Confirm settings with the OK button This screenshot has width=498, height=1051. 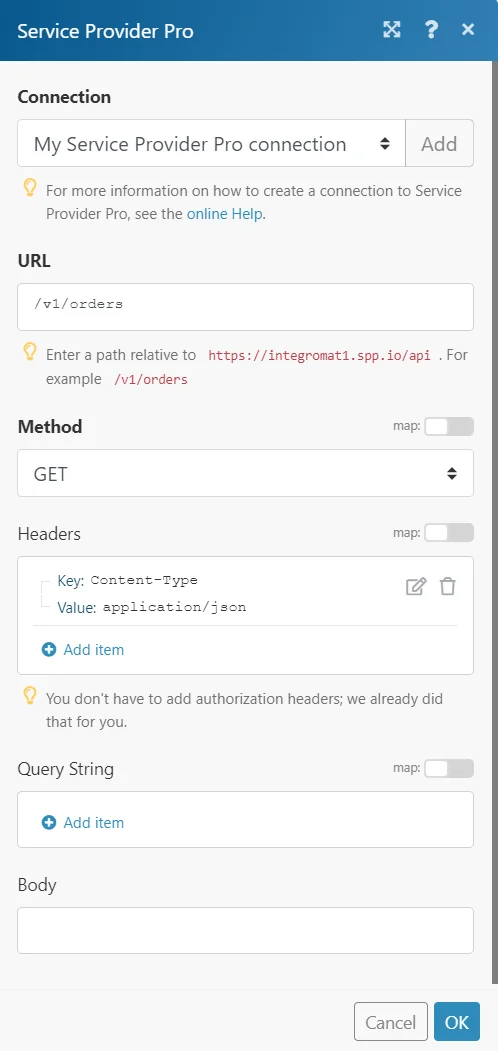click(x=457, y=1022)
